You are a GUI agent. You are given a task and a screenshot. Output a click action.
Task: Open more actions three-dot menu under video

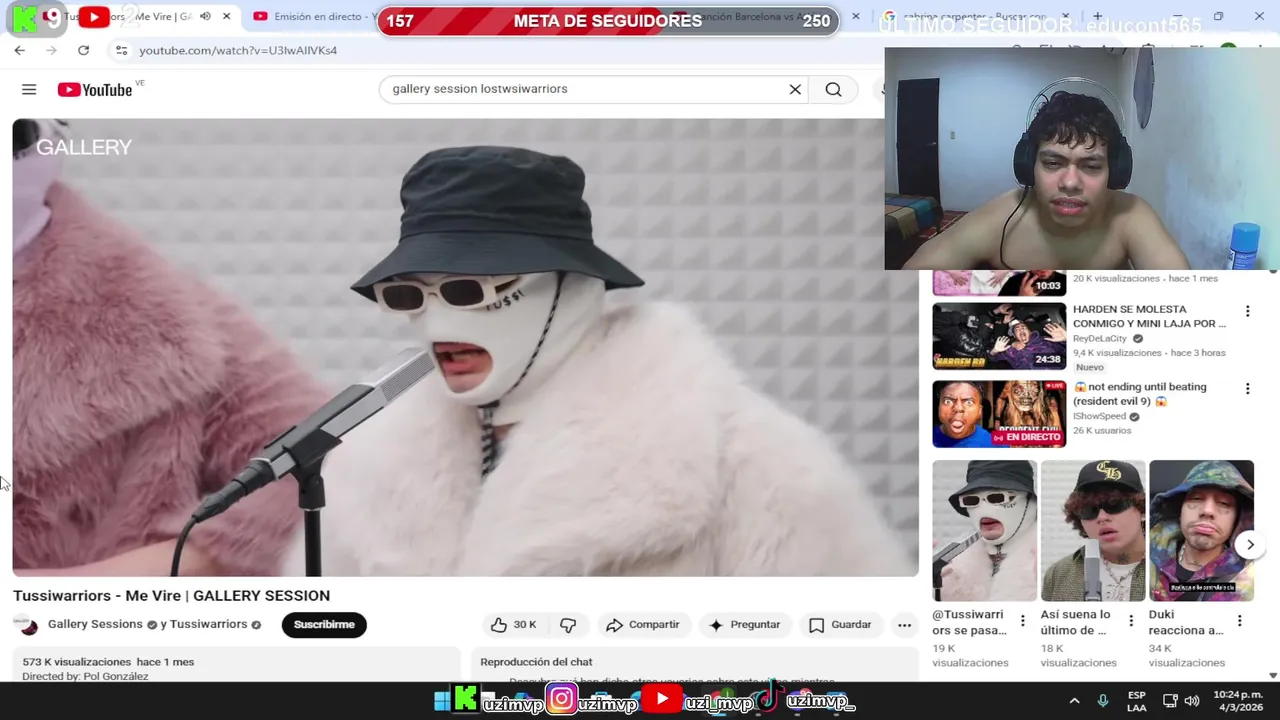pyautogui.click(x=904, y=625)
